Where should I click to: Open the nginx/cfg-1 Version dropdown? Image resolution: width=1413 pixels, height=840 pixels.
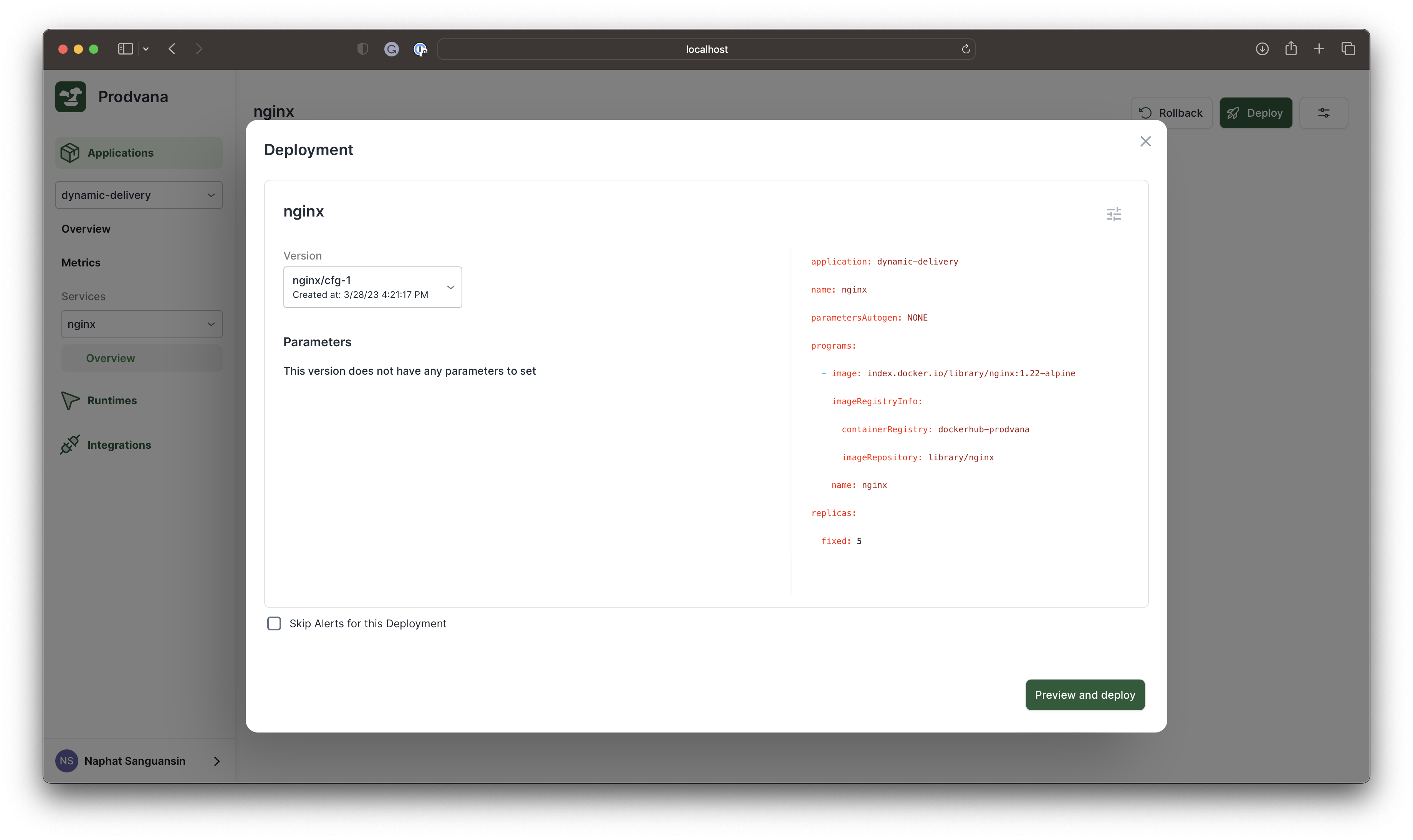(x=372, y=287)
